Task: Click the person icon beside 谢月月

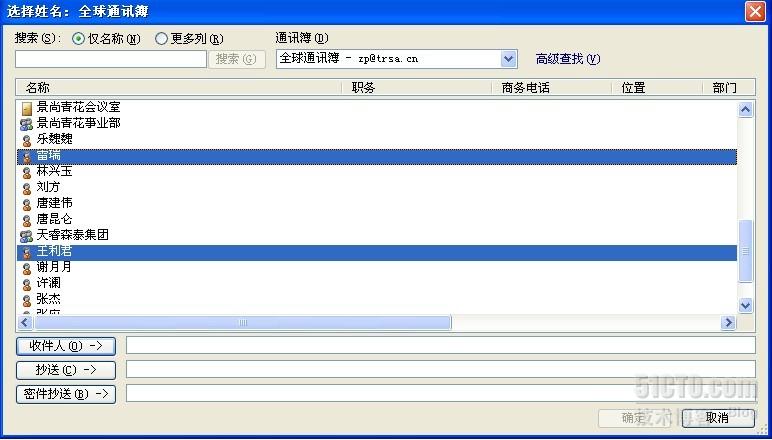Action: [x=27, y=269]
